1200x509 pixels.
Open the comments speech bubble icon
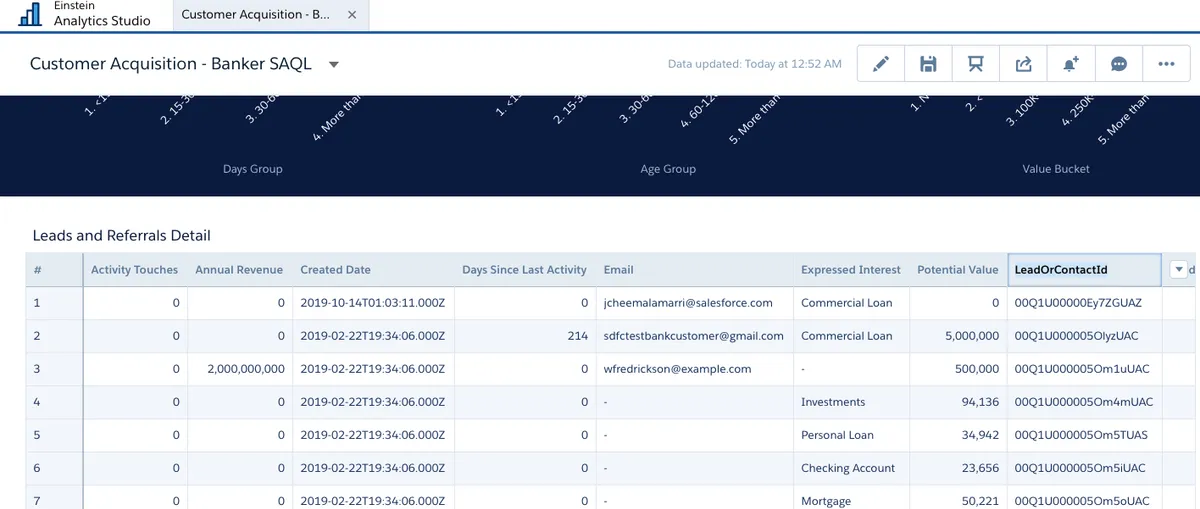click(x=1119, y=64)
